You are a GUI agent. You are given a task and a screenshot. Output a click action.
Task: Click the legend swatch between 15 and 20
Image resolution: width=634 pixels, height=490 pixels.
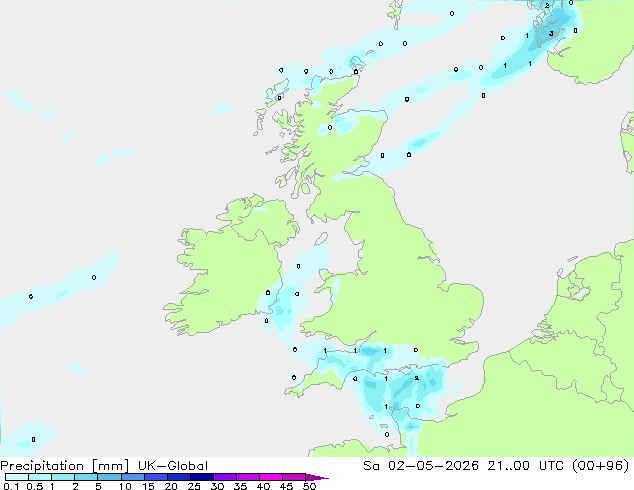click(155, 477)
